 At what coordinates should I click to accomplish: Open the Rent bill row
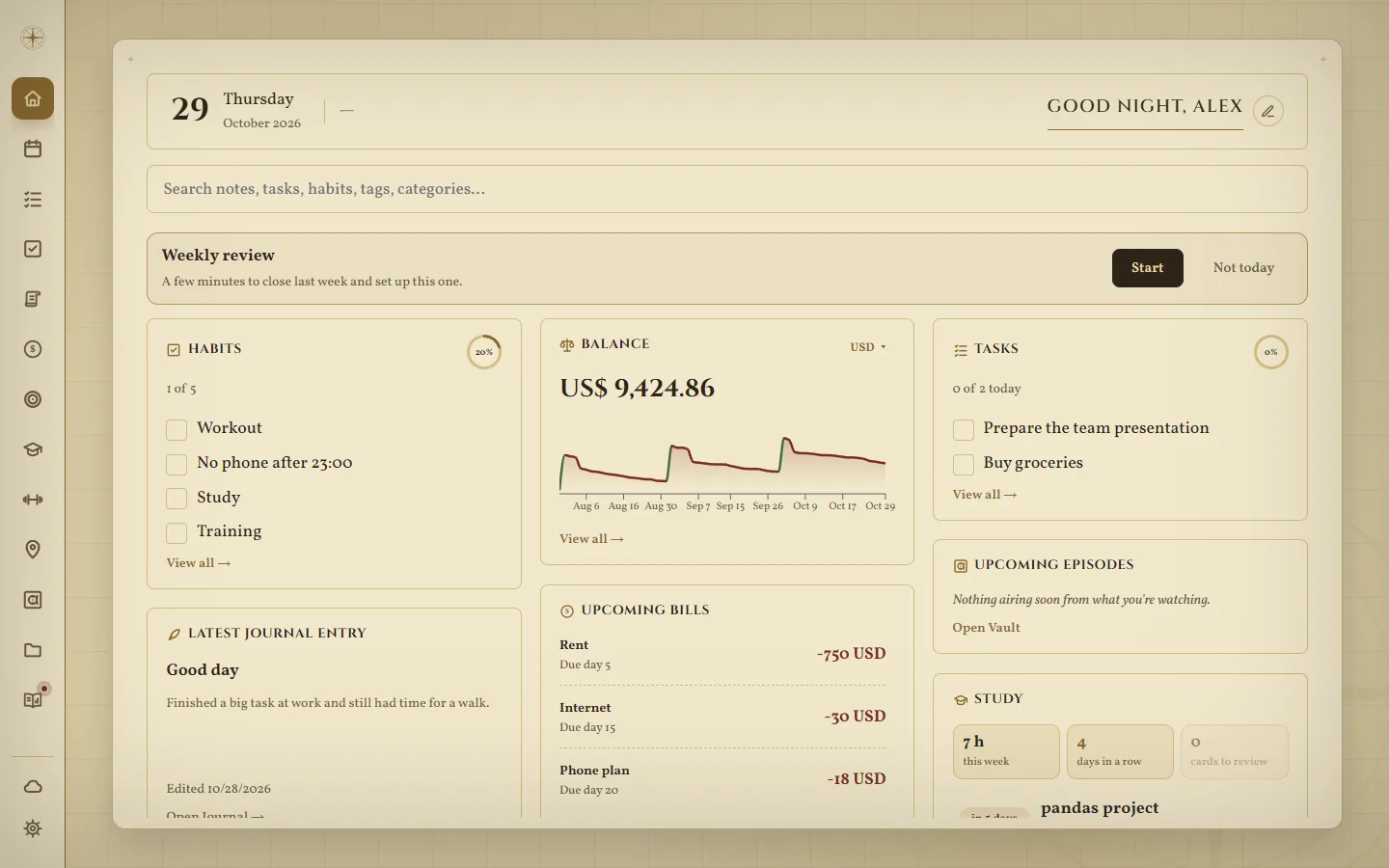[x=722, y=654]
